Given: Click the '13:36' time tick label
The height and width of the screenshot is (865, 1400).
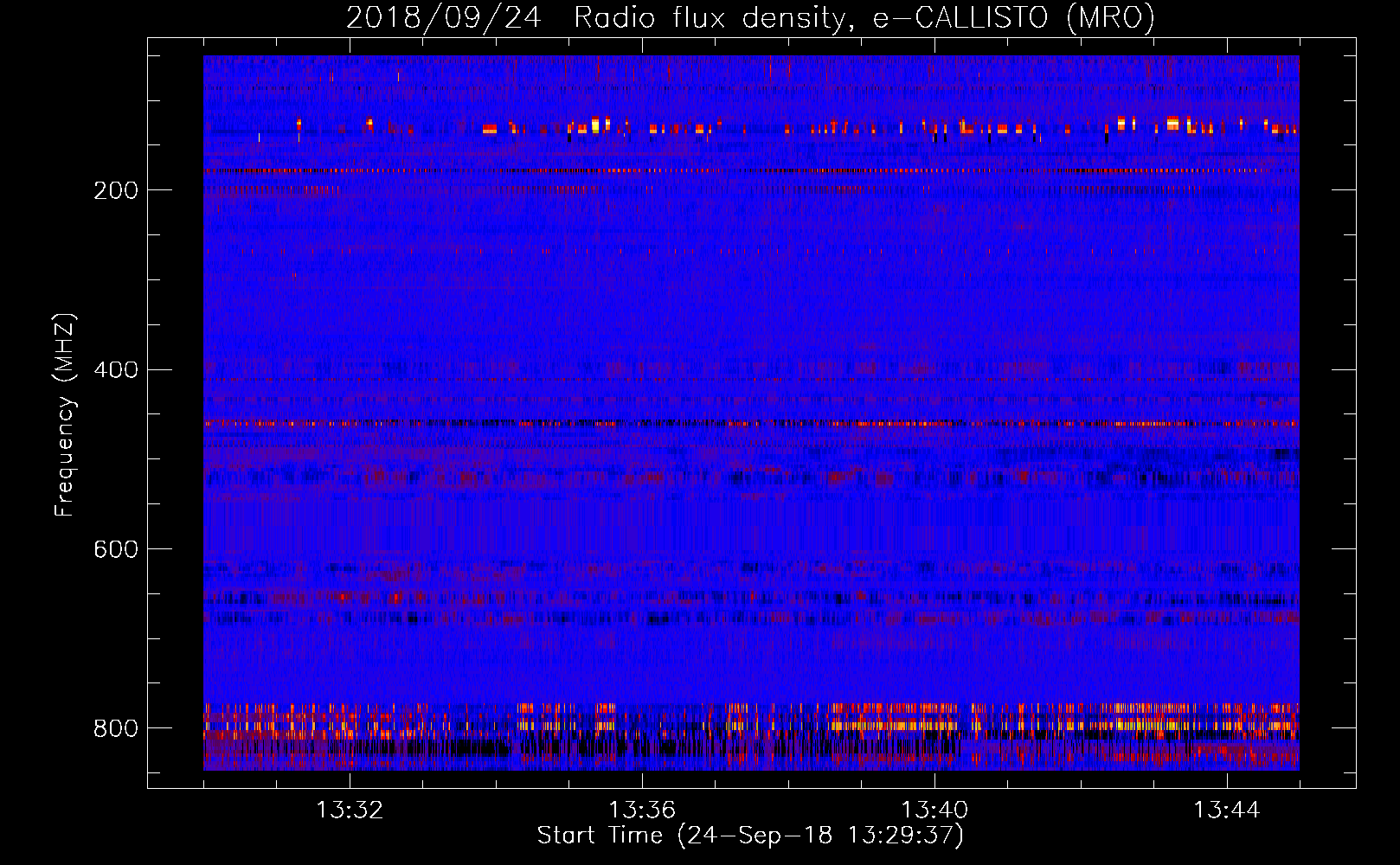Looking at the screenshot, I should (642, 811).
